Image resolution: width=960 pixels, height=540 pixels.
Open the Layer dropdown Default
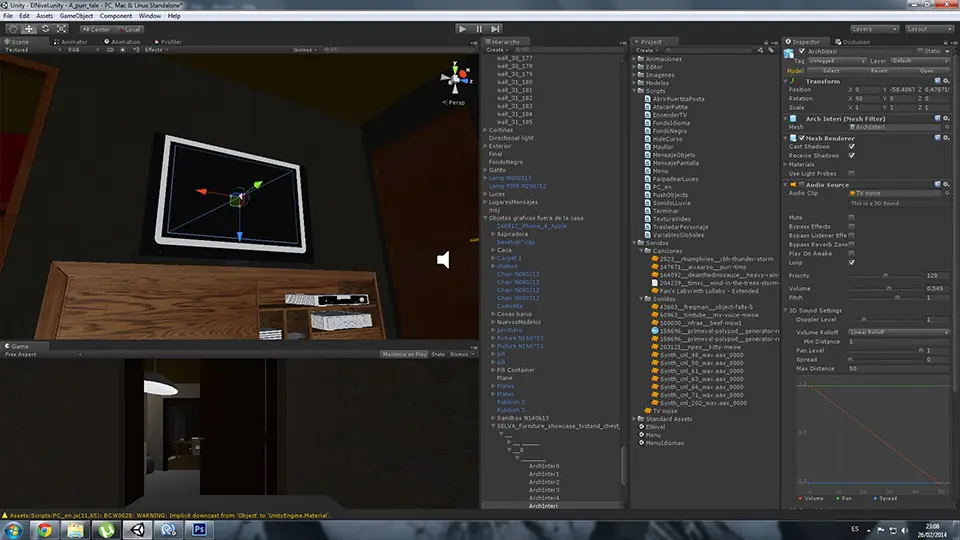pos(919,61)
